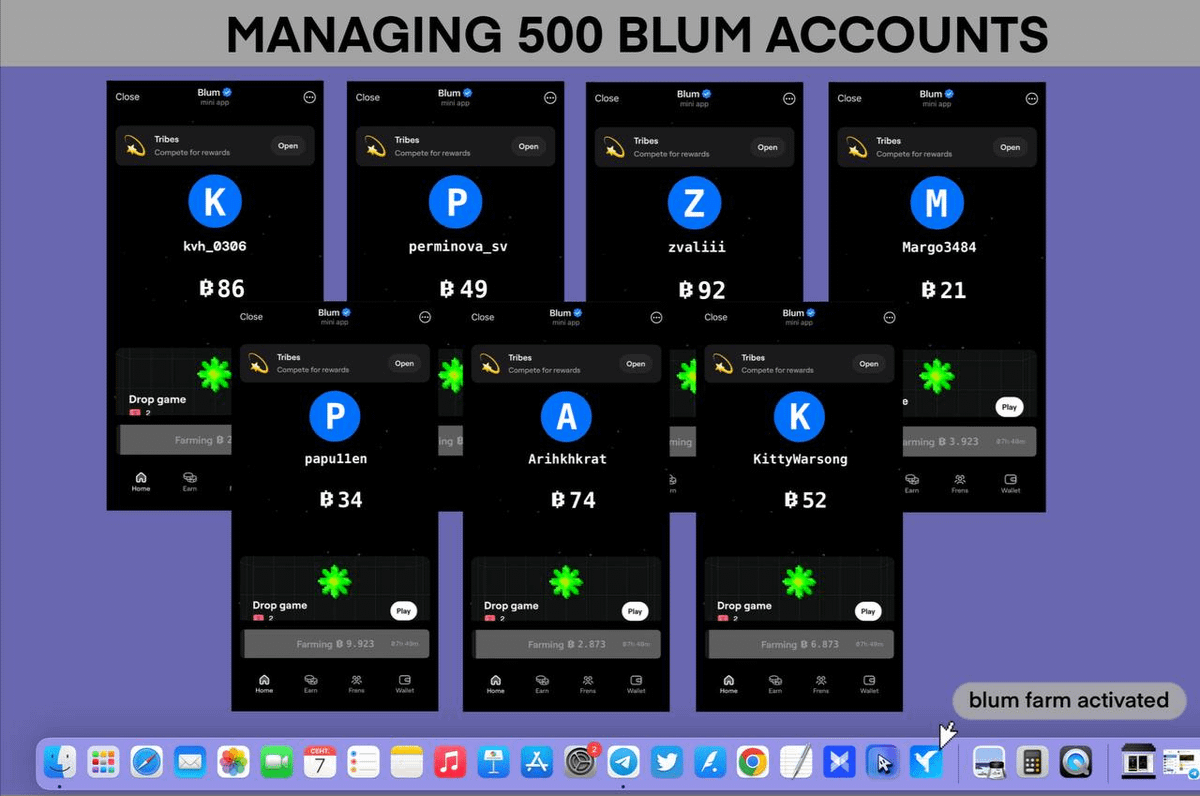Go to Home tab in kvh_0306 window
The height and width of the screenshot is (796, 1200).
tap(141, 482)
